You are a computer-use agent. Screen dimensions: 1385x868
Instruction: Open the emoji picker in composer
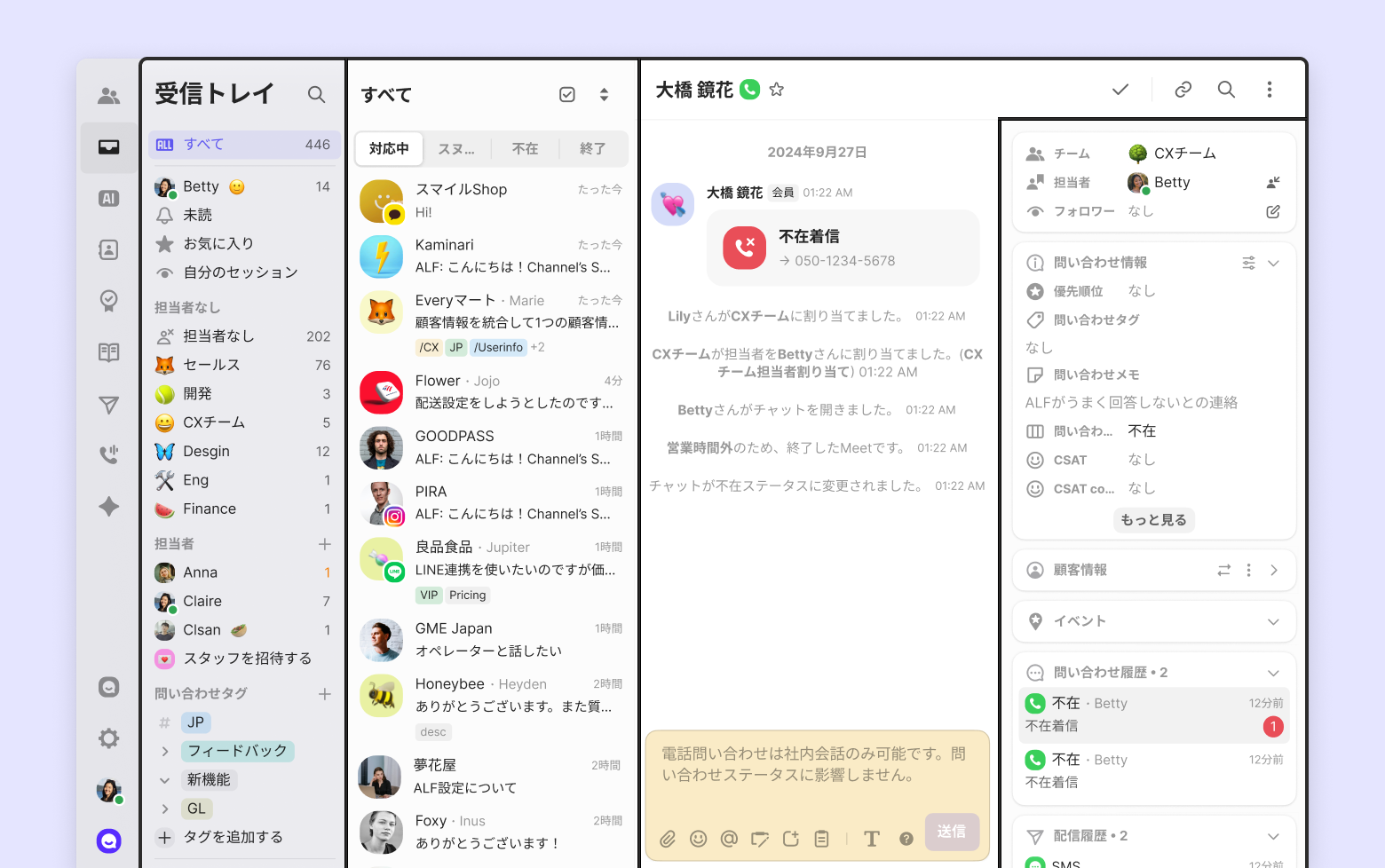699,838
